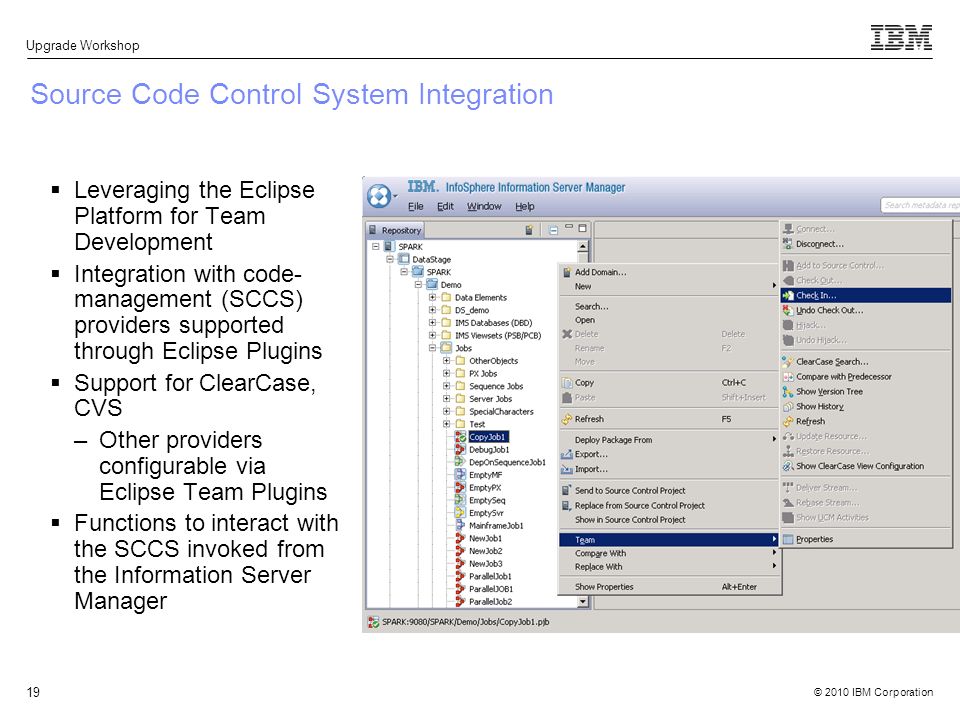Expand the IMS Databases (DBD) folder
The image size is (960, 720).
point(432,323)
